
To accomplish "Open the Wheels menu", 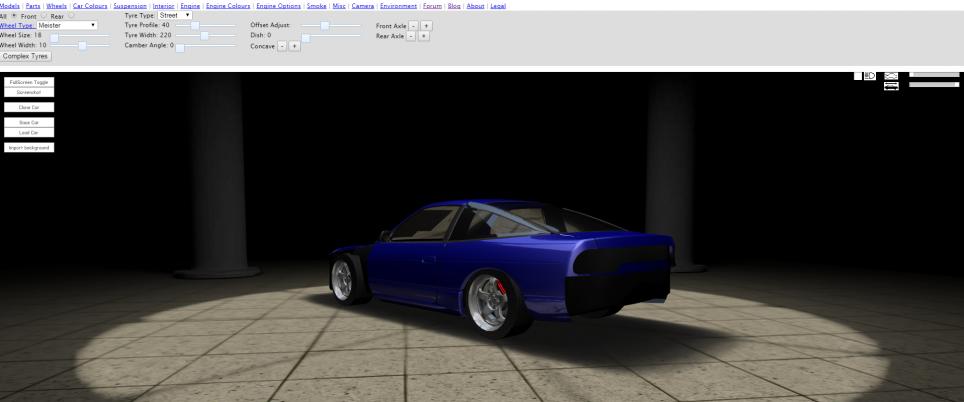I will (57, 6).
